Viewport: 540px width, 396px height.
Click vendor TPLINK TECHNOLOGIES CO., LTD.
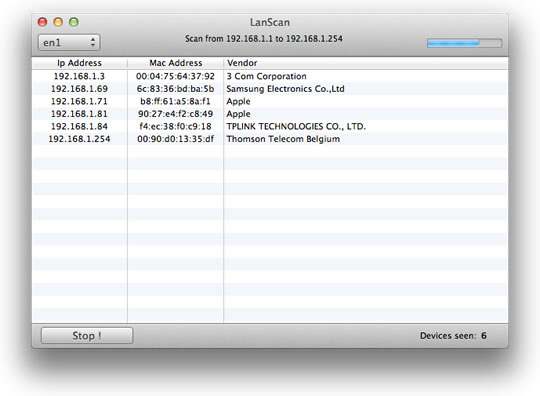[296, 126]
